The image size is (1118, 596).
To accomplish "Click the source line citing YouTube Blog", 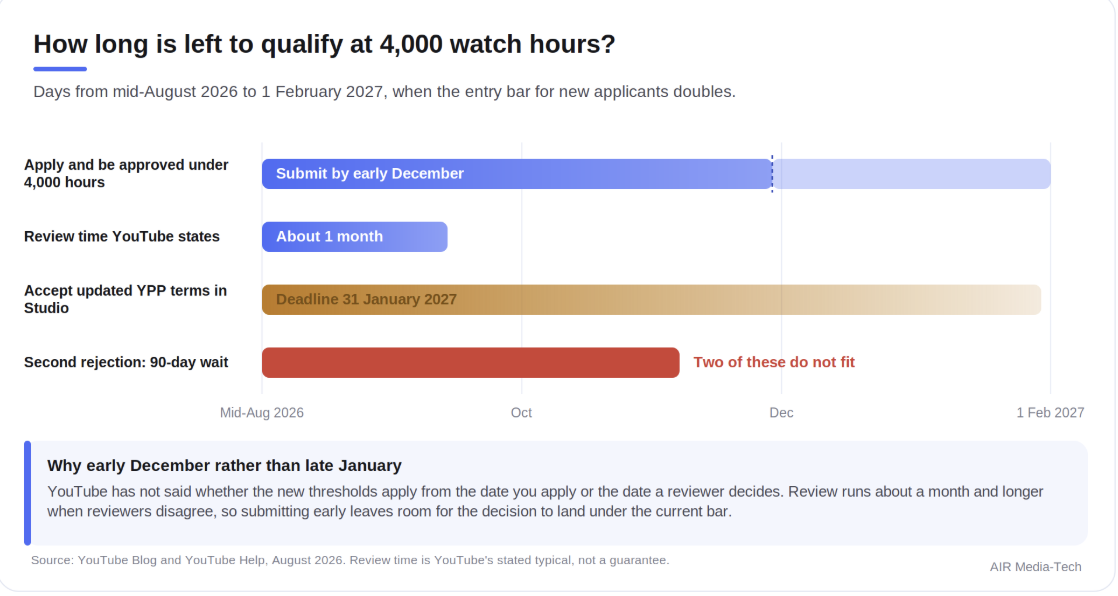I will pyautogui.click(x=350, y=560).
